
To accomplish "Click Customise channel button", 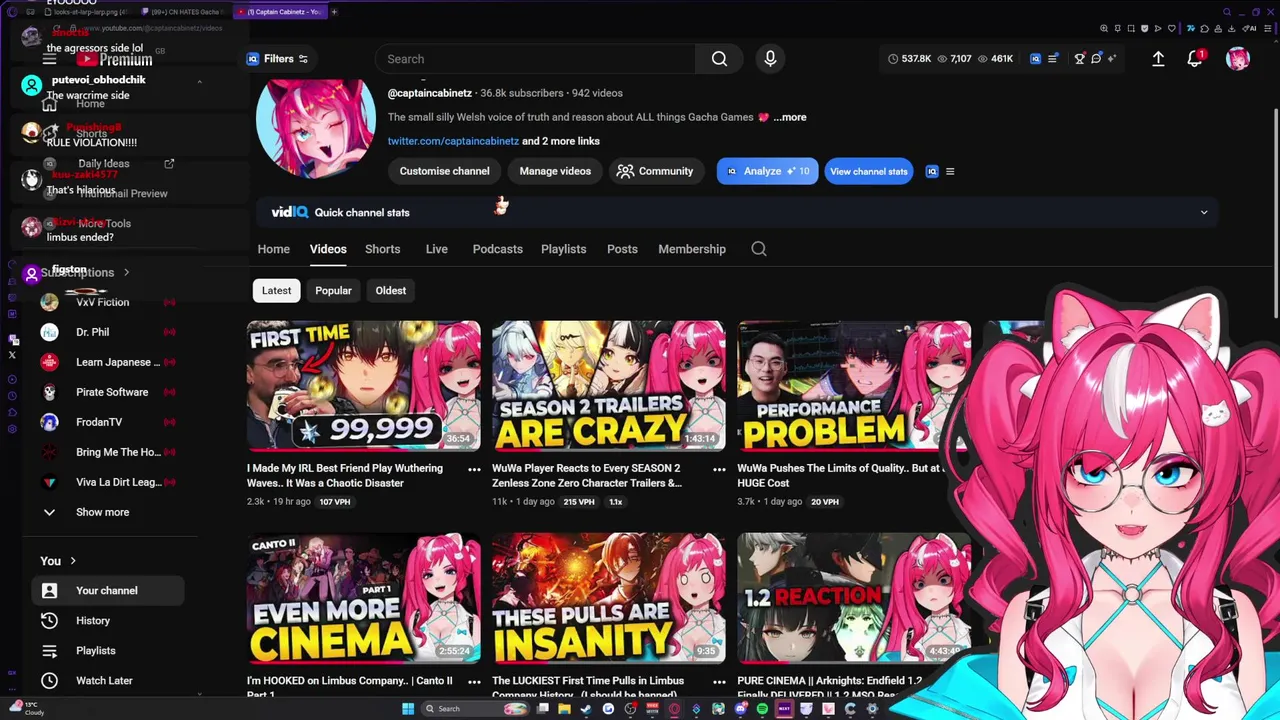I will point(445,171).
